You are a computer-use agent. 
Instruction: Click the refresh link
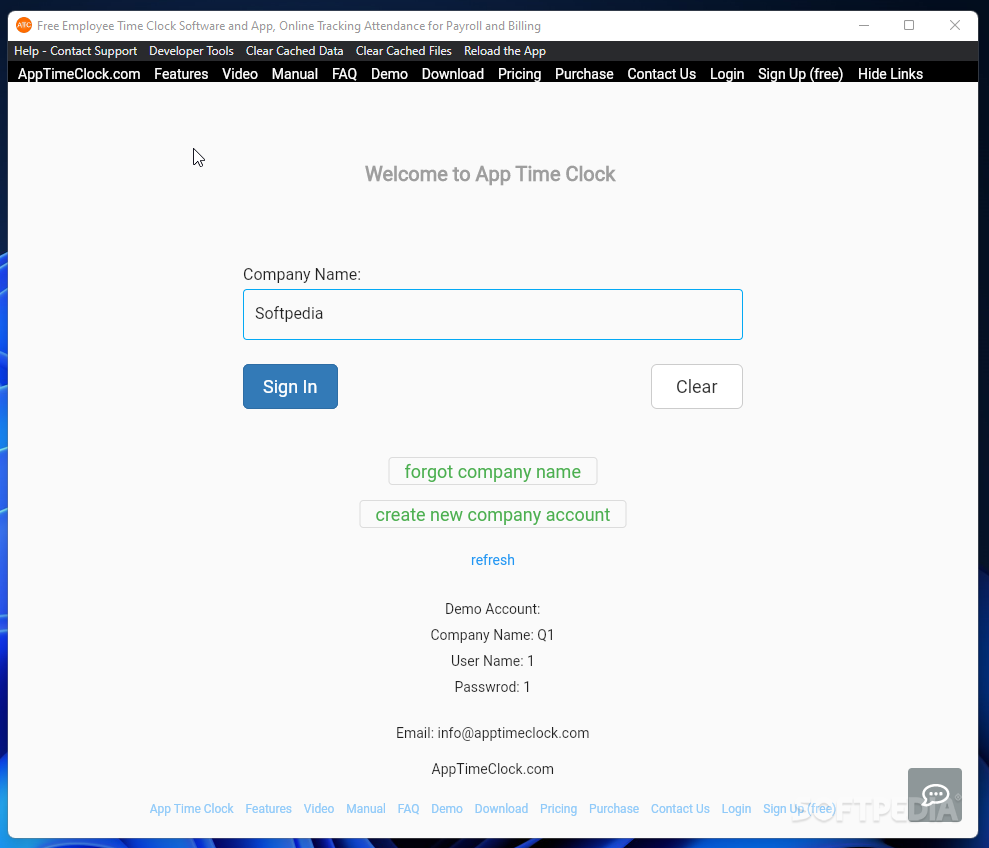(x=493, y=560)
